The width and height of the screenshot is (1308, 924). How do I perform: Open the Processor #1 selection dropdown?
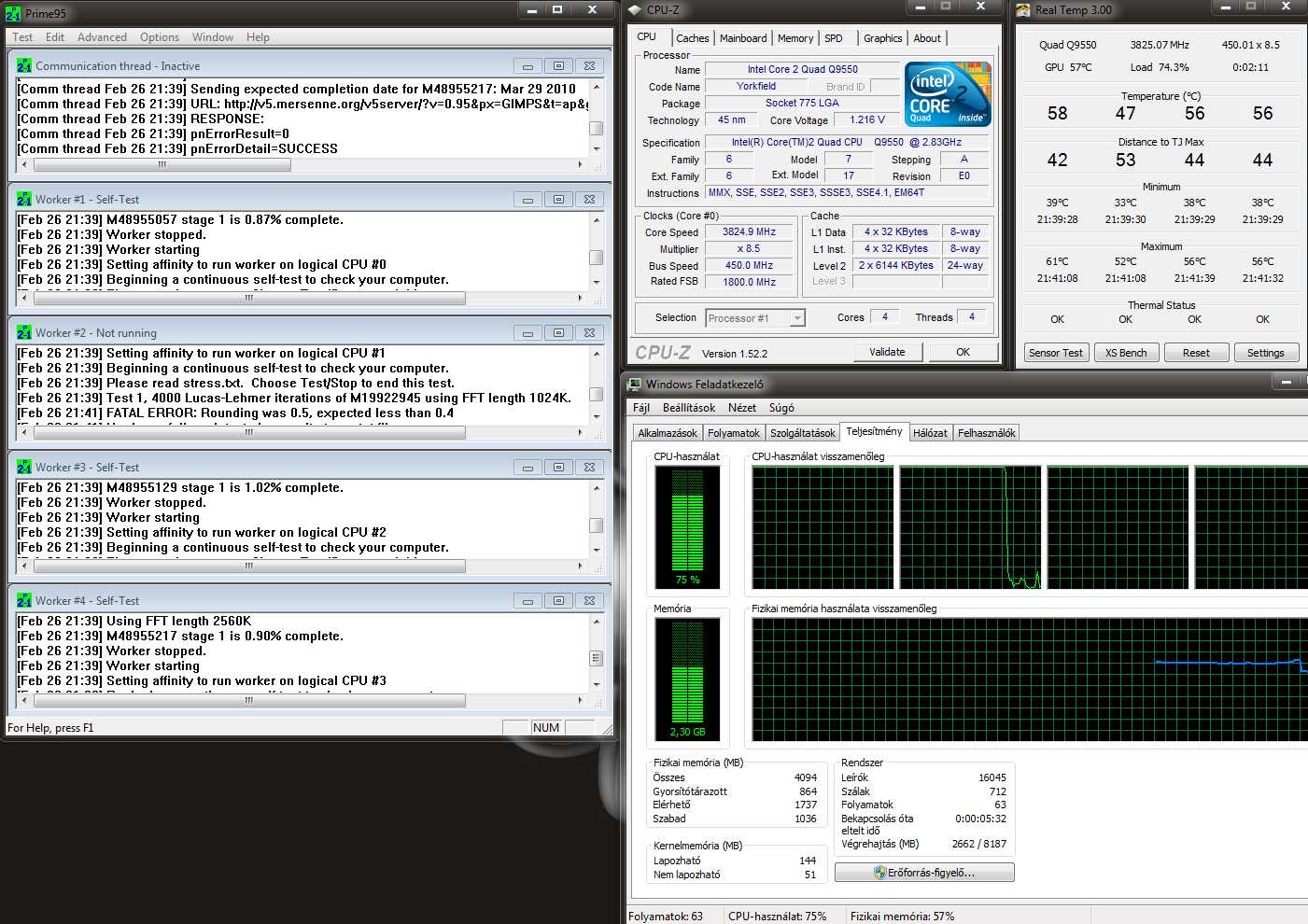click(x=755, y=318)
